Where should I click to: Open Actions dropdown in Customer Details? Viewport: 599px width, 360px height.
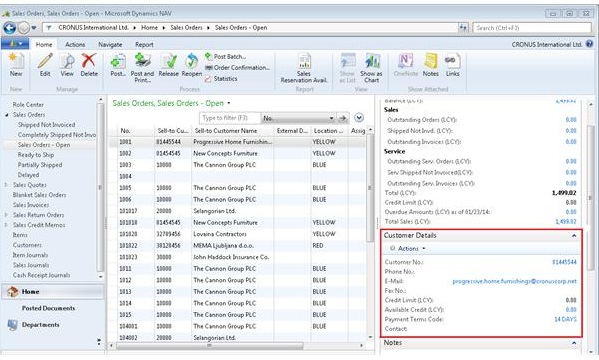(408, 249)
